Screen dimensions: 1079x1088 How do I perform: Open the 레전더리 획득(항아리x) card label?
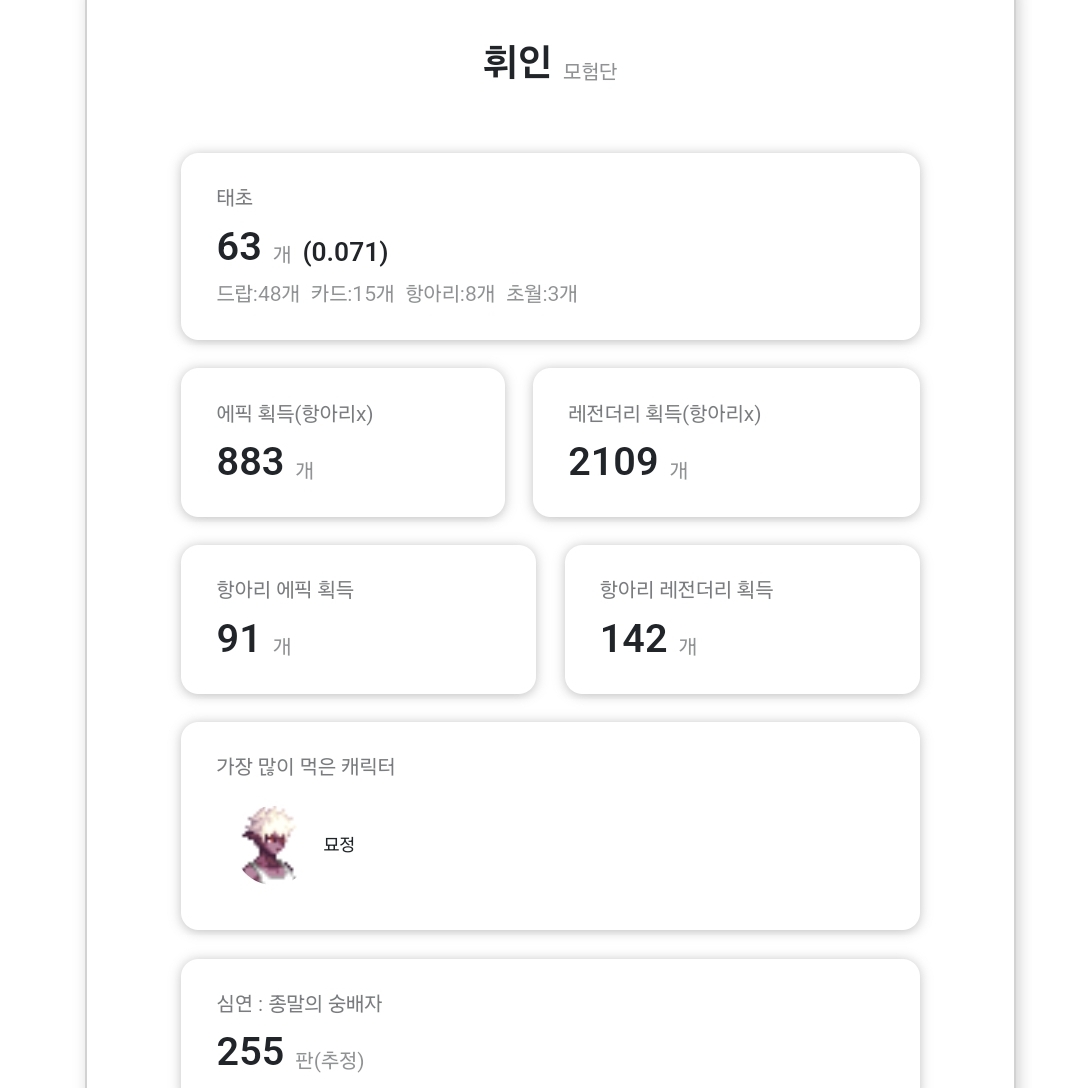pos(664,414)
